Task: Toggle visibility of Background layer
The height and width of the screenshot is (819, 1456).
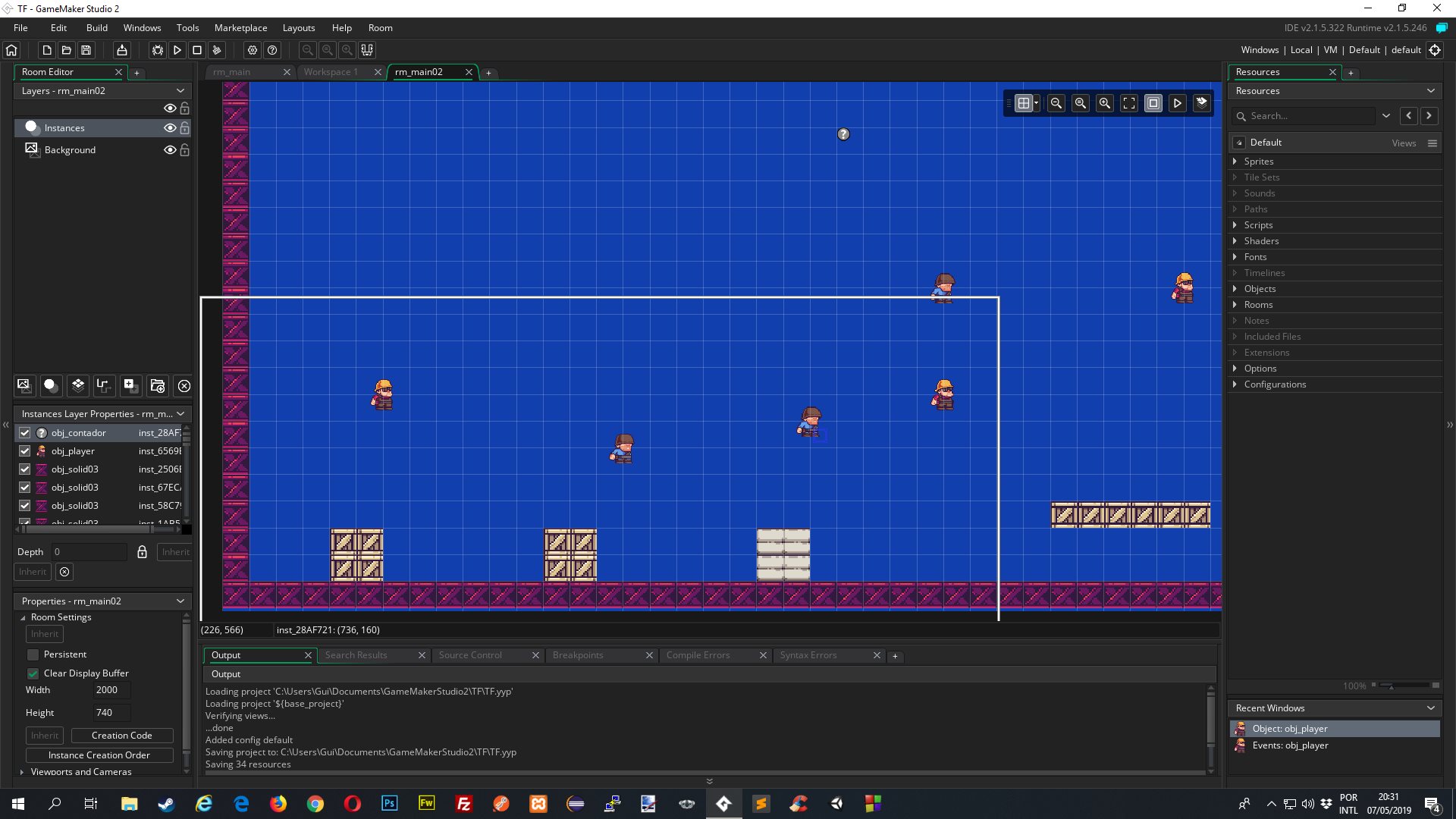Action: 168,149
